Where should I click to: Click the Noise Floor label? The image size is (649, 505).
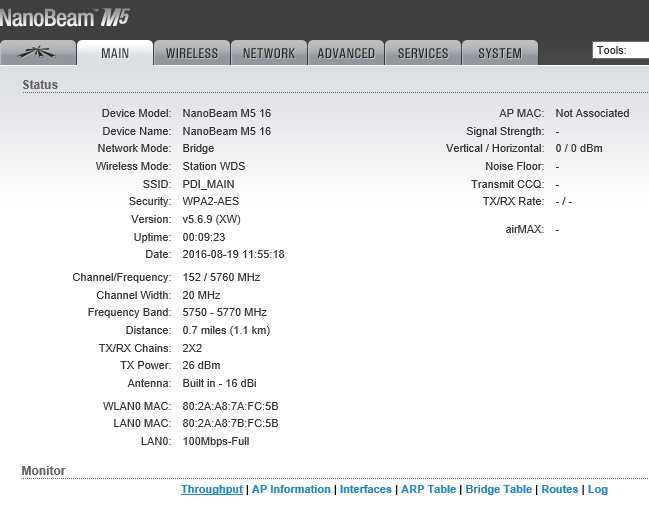click(514, 166)
